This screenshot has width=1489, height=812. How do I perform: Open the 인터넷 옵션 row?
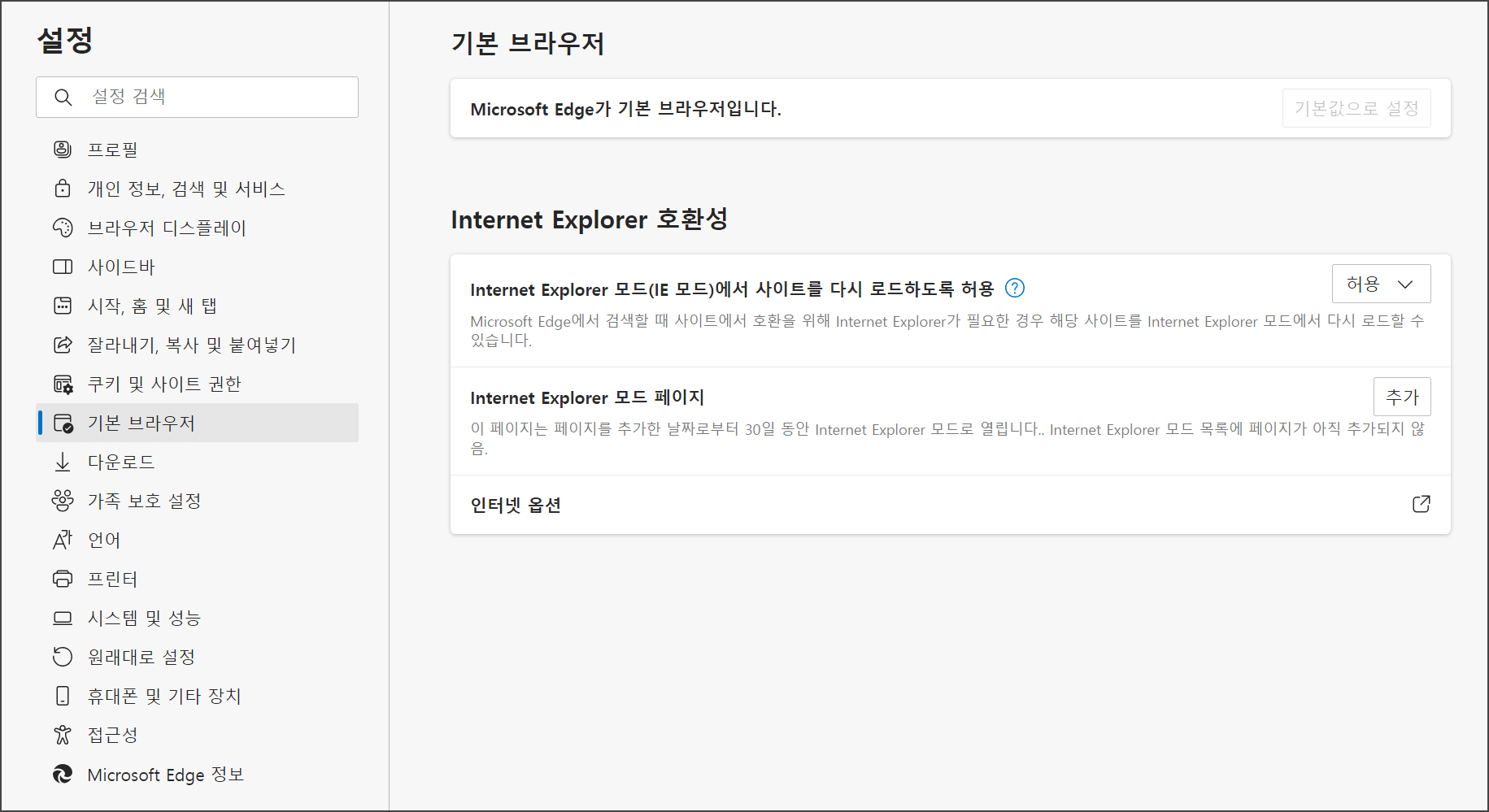point(950,505)
